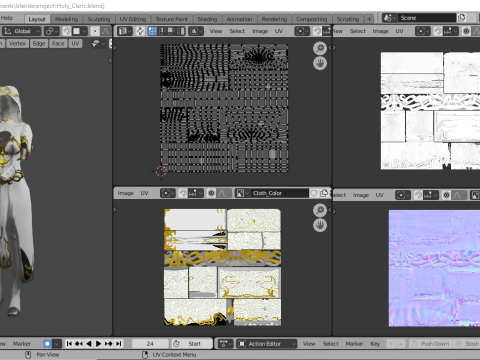Screen dimensions: 480x360
Task: Open the Shading workspace tab
Action: point(207,19)
